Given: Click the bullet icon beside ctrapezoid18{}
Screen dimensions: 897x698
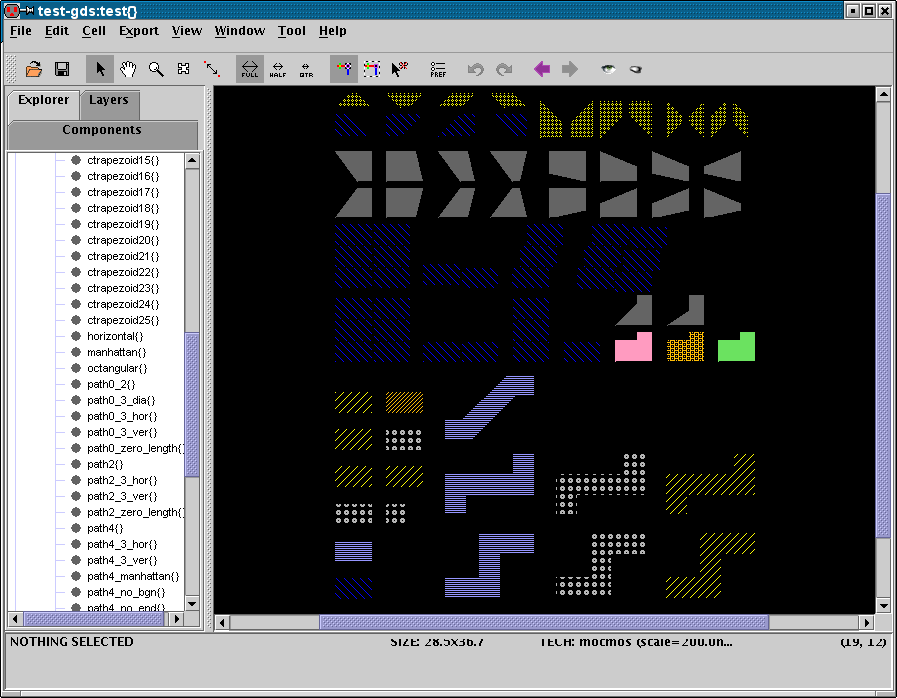Looking at the screenshot, I should tap(76, 208).
